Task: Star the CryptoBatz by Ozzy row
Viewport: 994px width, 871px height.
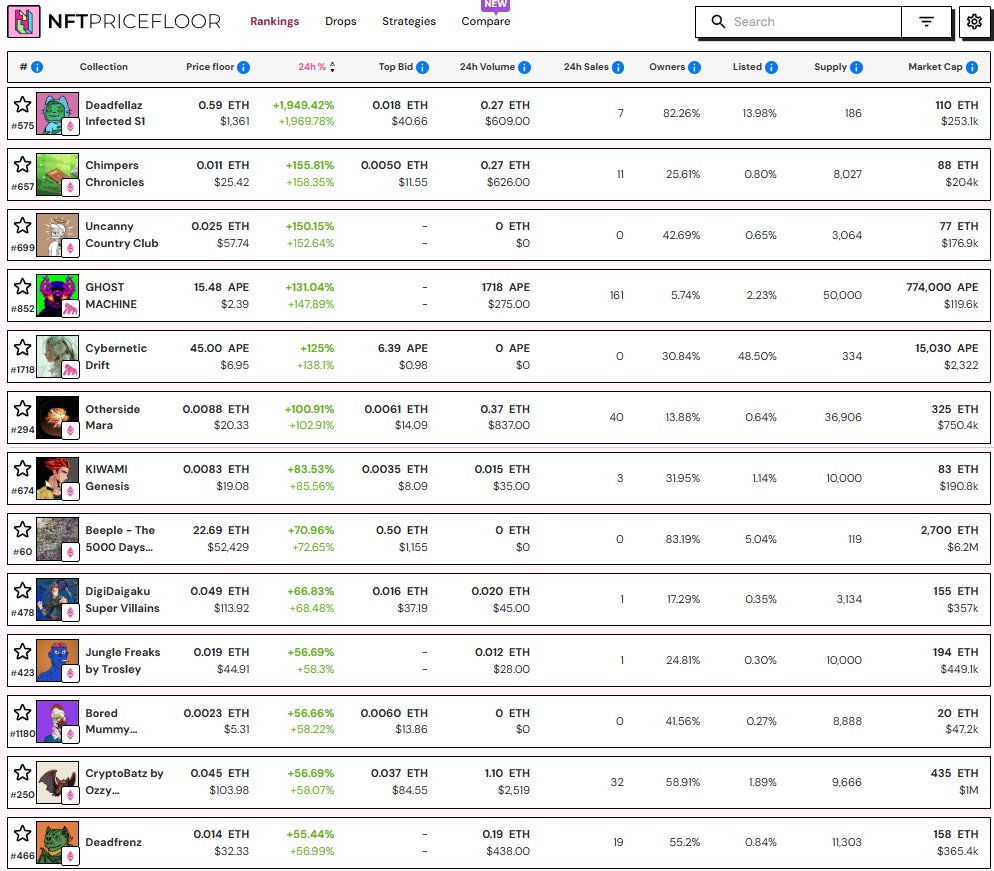Action: point(22,772)
